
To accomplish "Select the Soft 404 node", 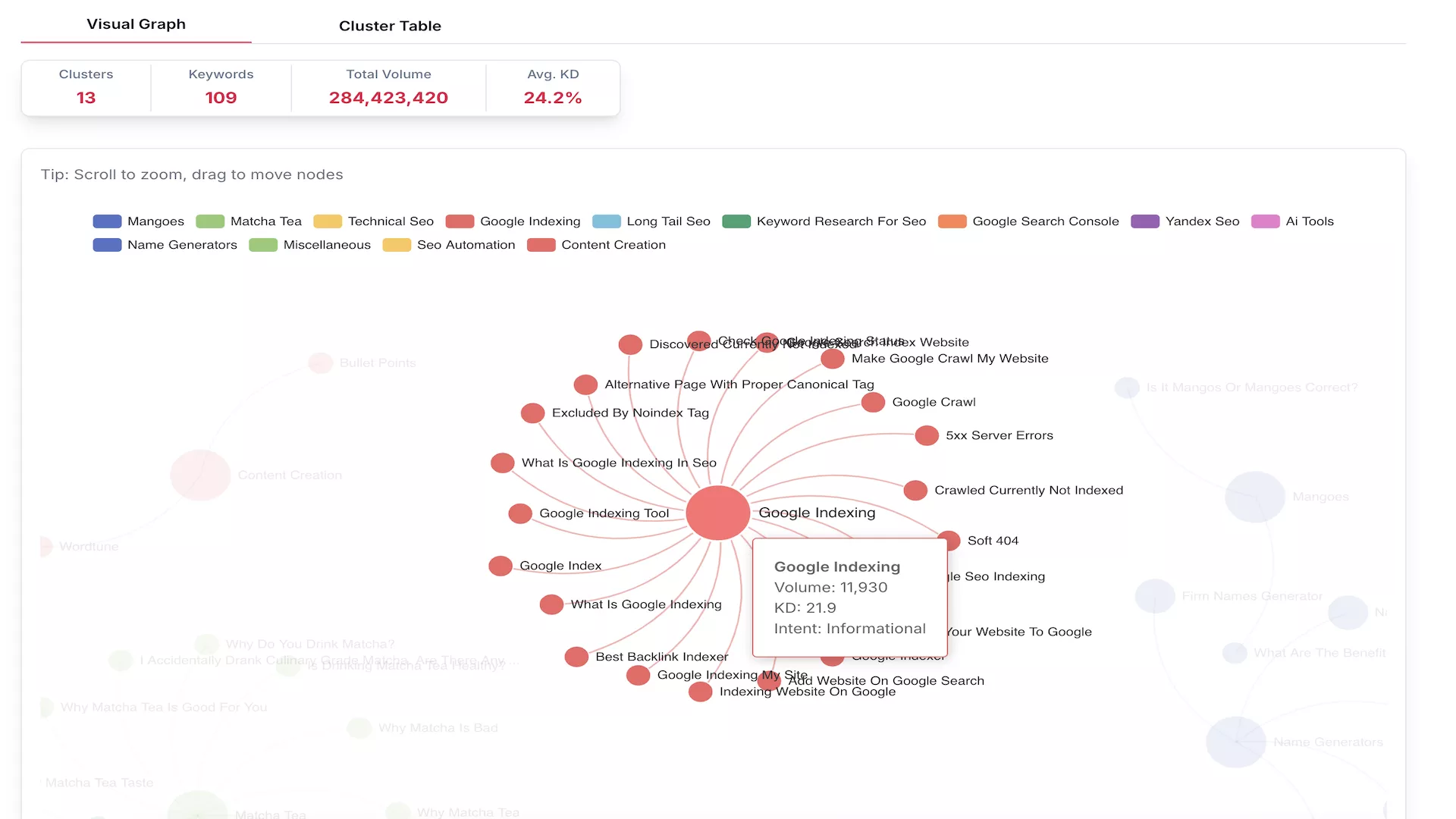I will (949, 539).
